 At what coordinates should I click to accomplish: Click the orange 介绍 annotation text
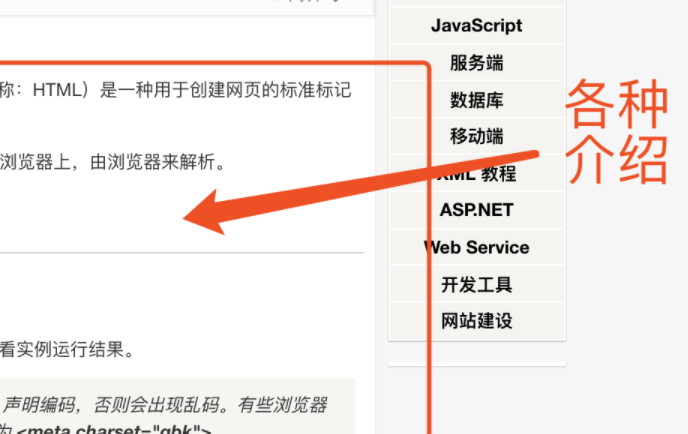(x=616, y=160)
